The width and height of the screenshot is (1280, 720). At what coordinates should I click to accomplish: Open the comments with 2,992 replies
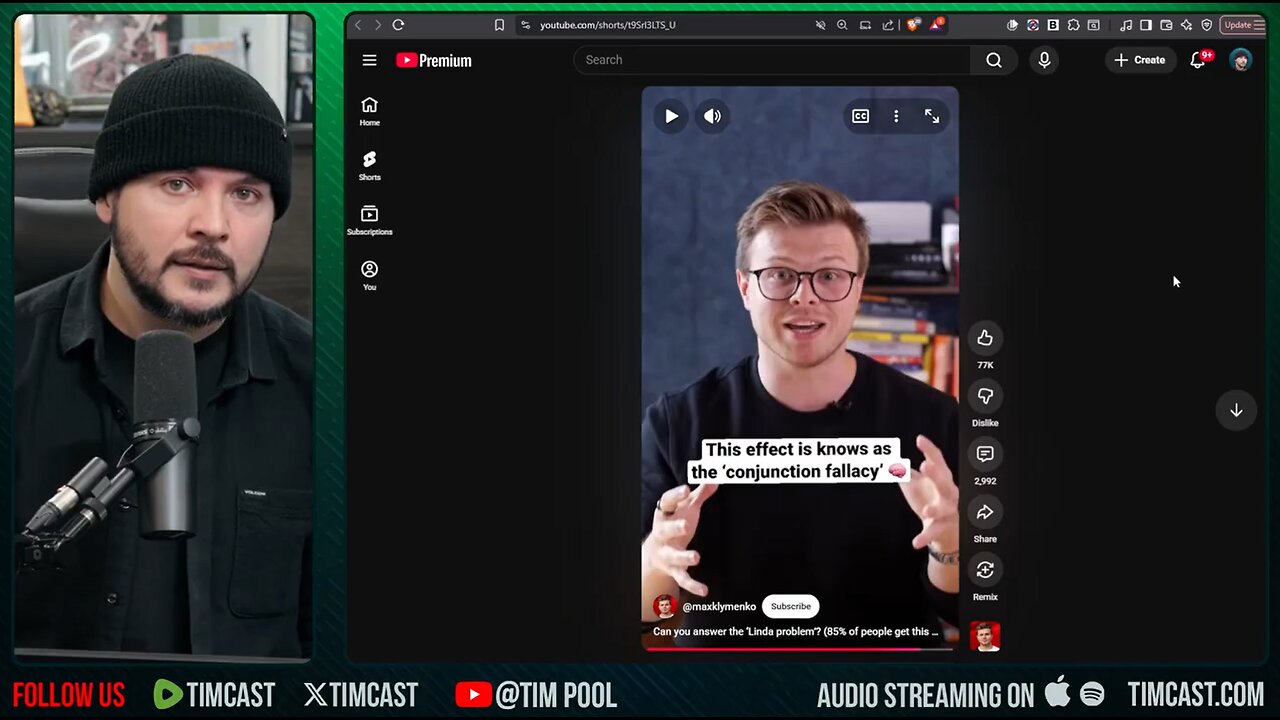point(985,455)
